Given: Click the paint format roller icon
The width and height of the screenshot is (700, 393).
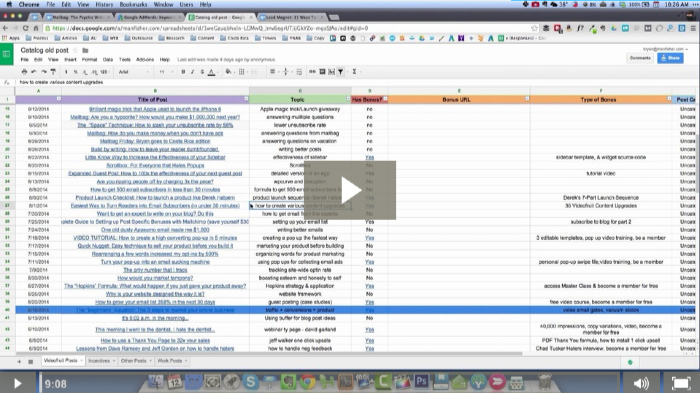Looking at the screenshot, I should coord(53,71).
